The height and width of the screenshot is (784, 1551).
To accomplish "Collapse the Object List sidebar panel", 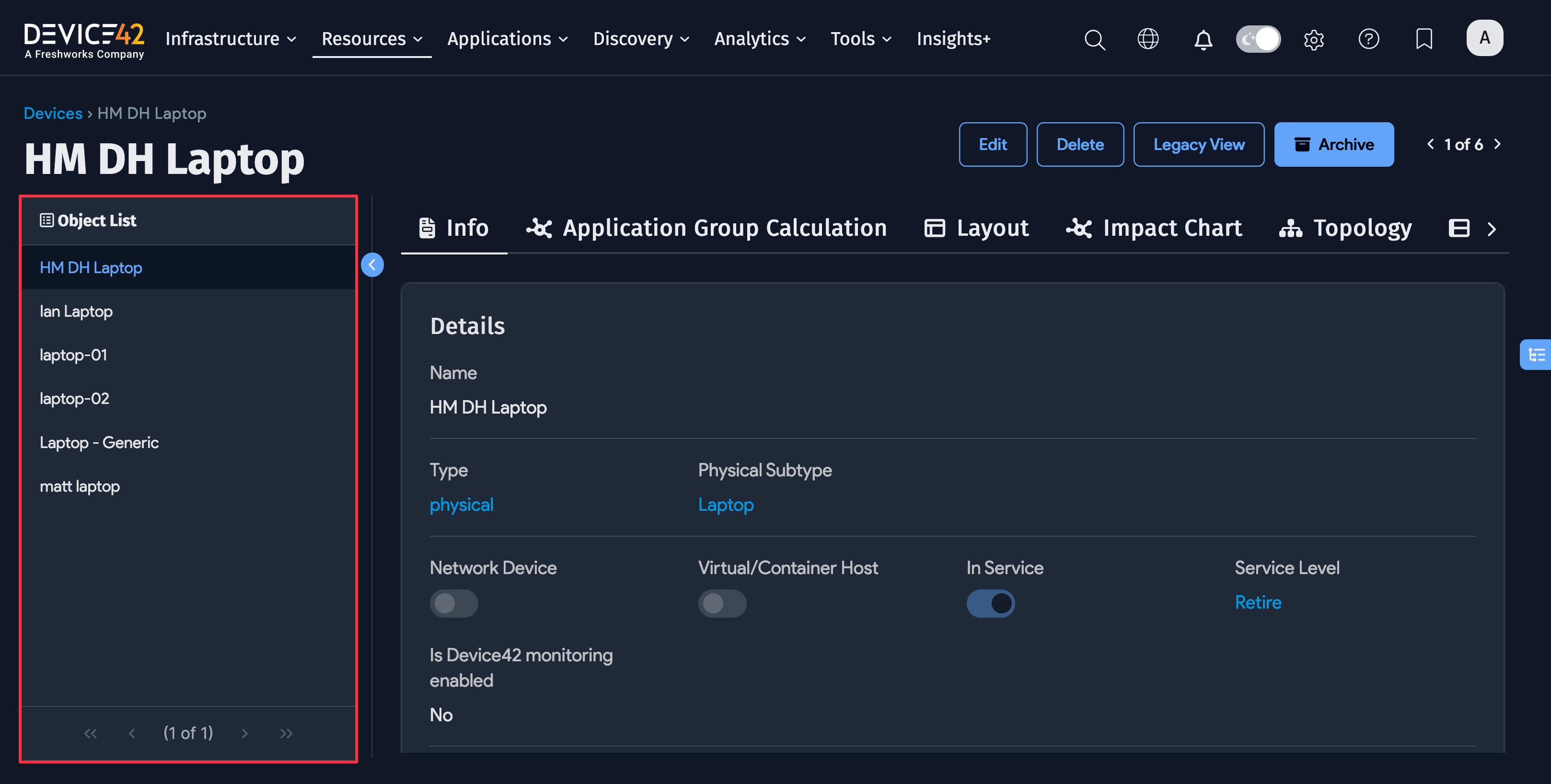I will click(x=373, y=265).
